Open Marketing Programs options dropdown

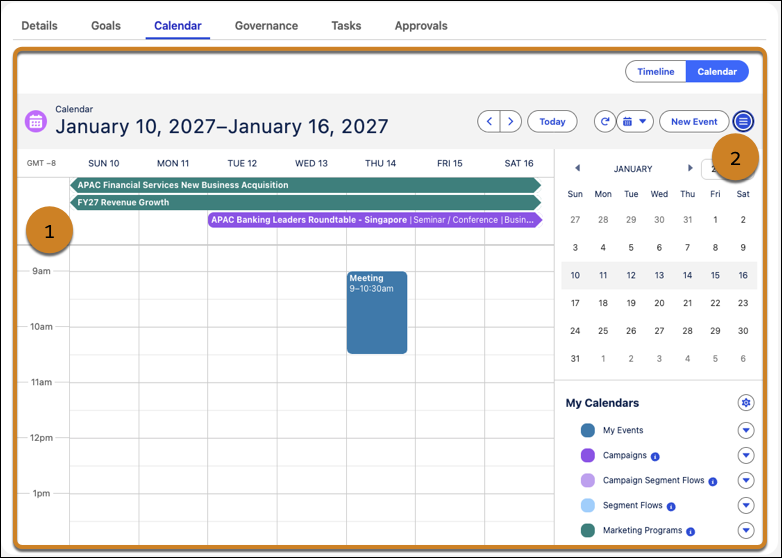[746, 530]
